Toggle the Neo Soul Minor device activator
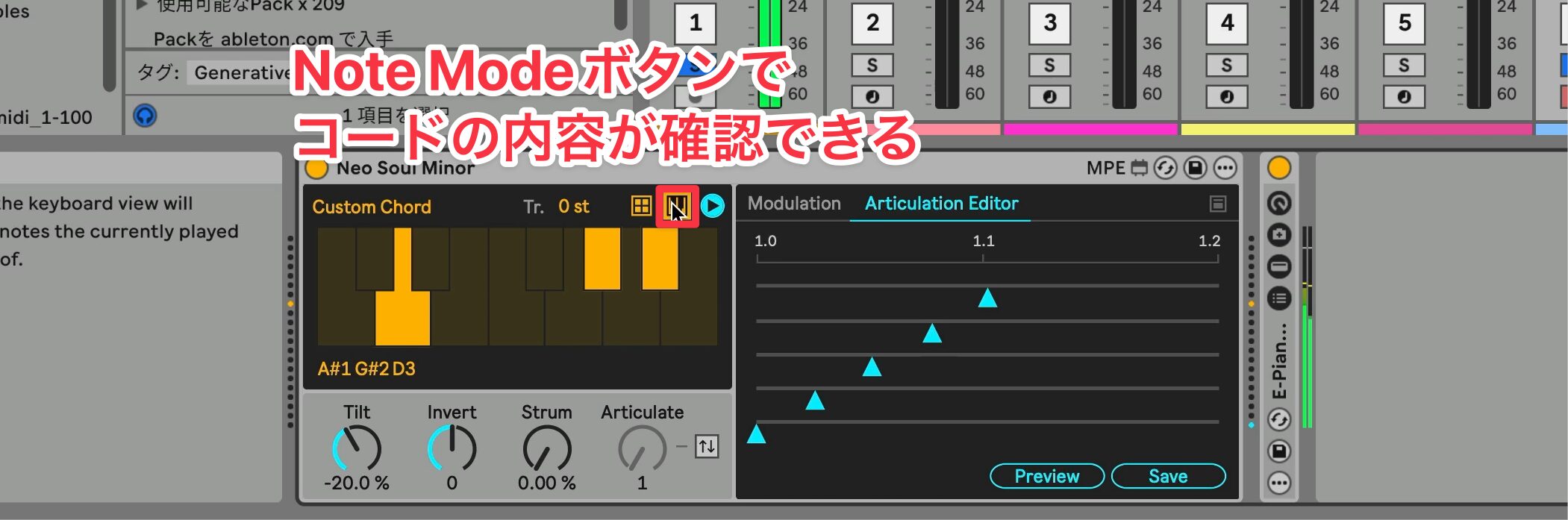Screen dimensions: 1568x520 point(316,169)
